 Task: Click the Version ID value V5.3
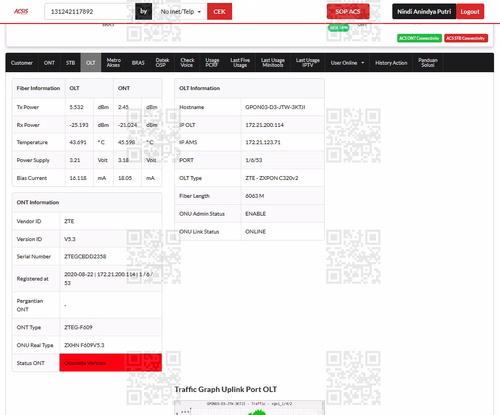(x=70, y=239)
